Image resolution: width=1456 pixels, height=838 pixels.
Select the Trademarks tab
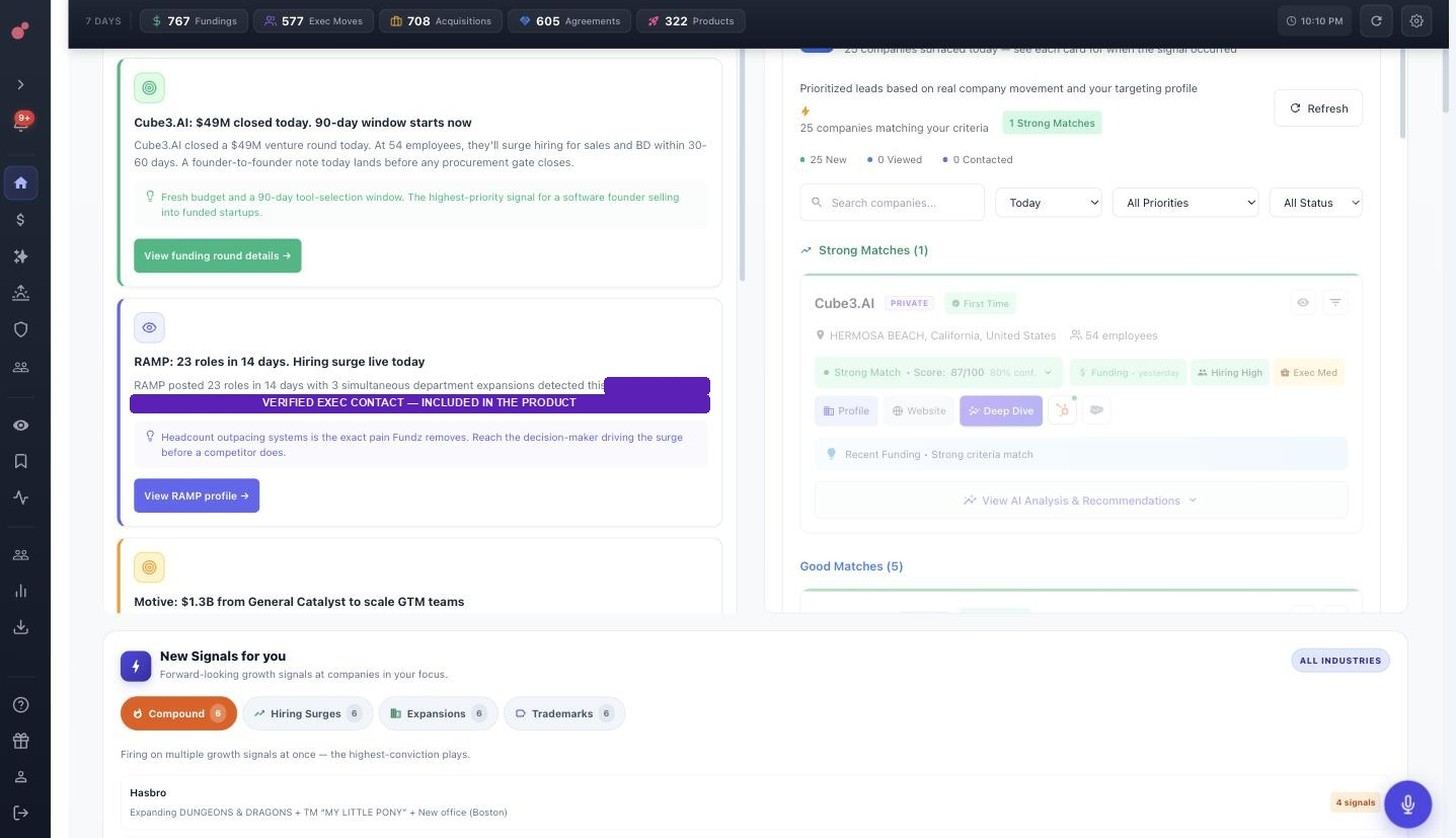click(x=564, y=714)
